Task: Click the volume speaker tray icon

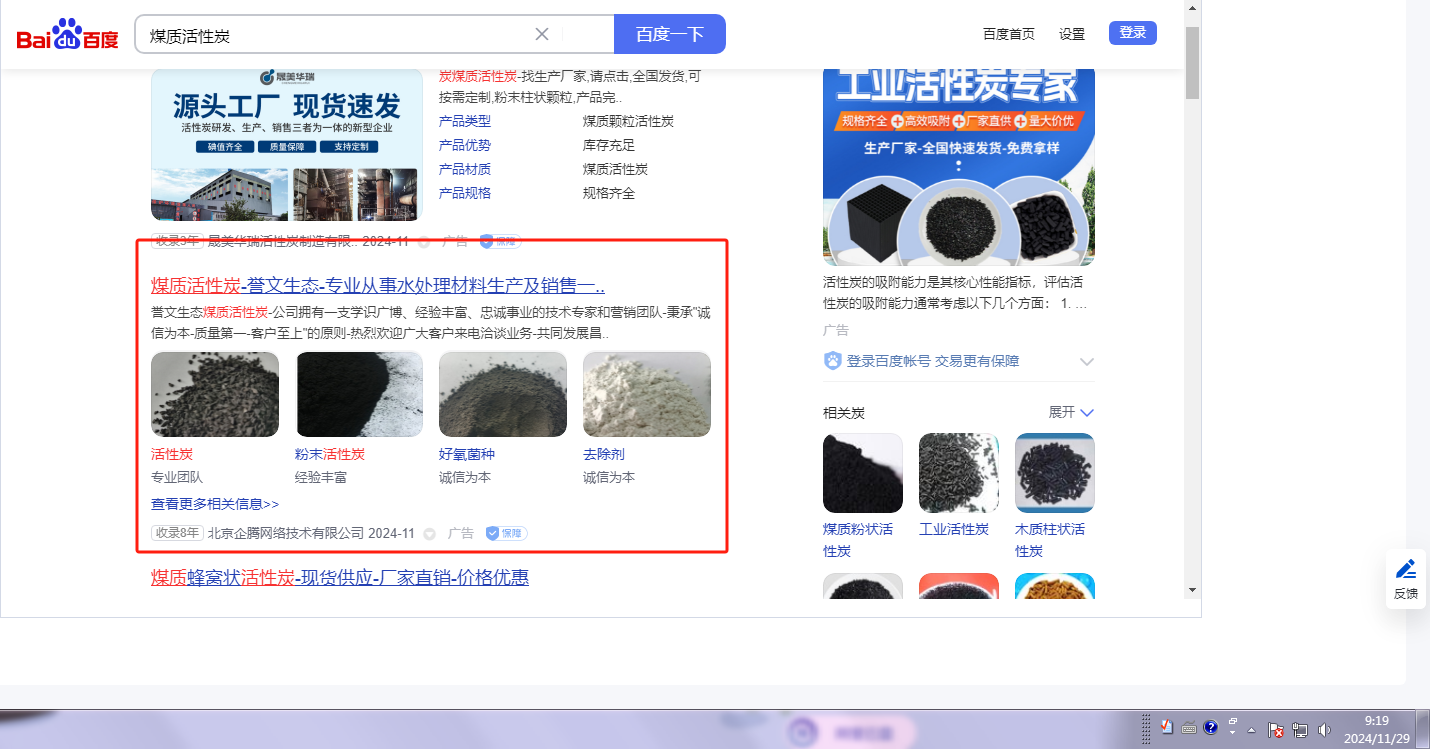Action: tap(1325, 730)
